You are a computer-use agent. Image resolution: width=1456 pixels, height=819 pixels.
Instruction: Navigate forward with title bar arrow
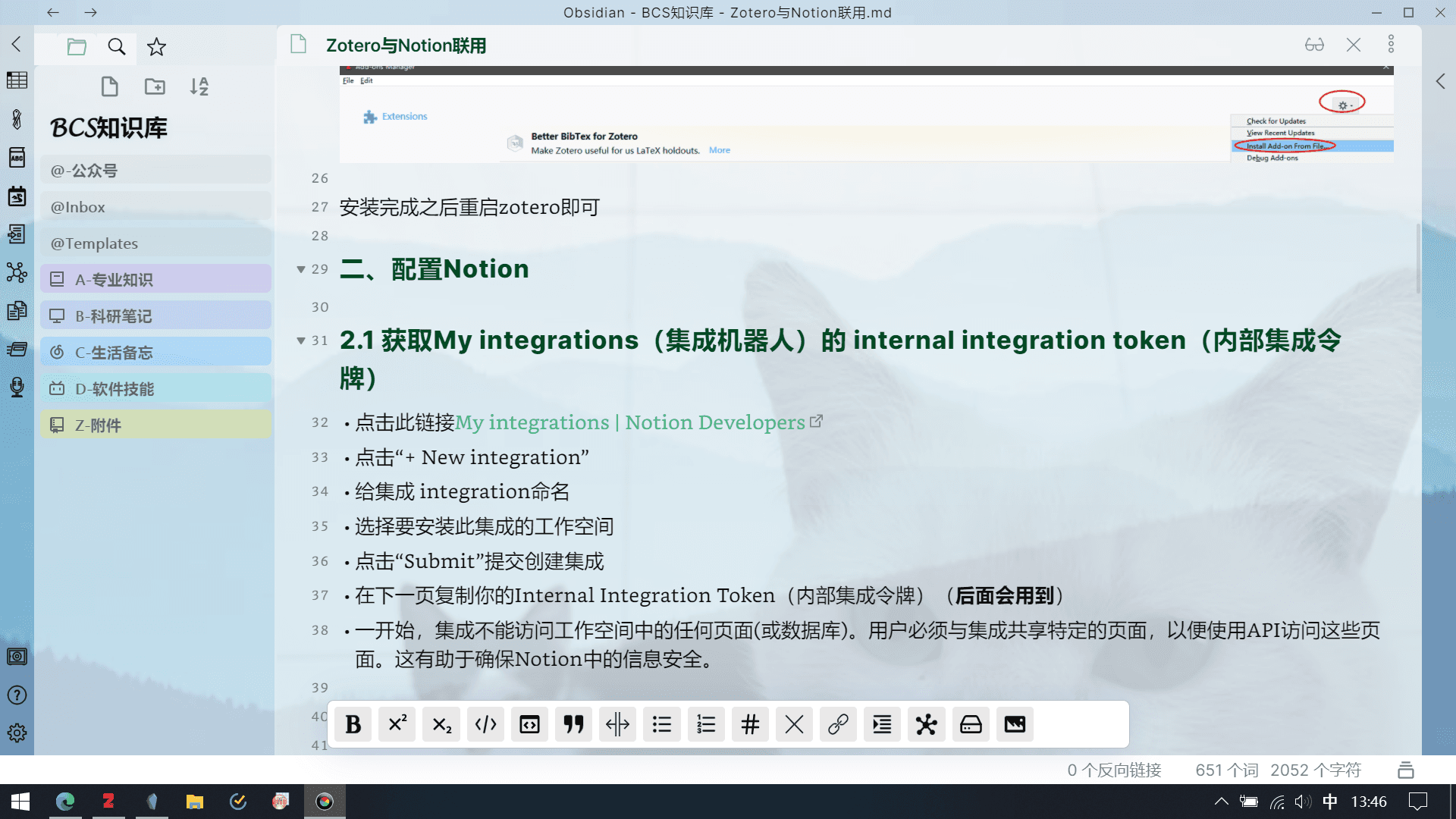pyautogui.click(x=91, y=12)
